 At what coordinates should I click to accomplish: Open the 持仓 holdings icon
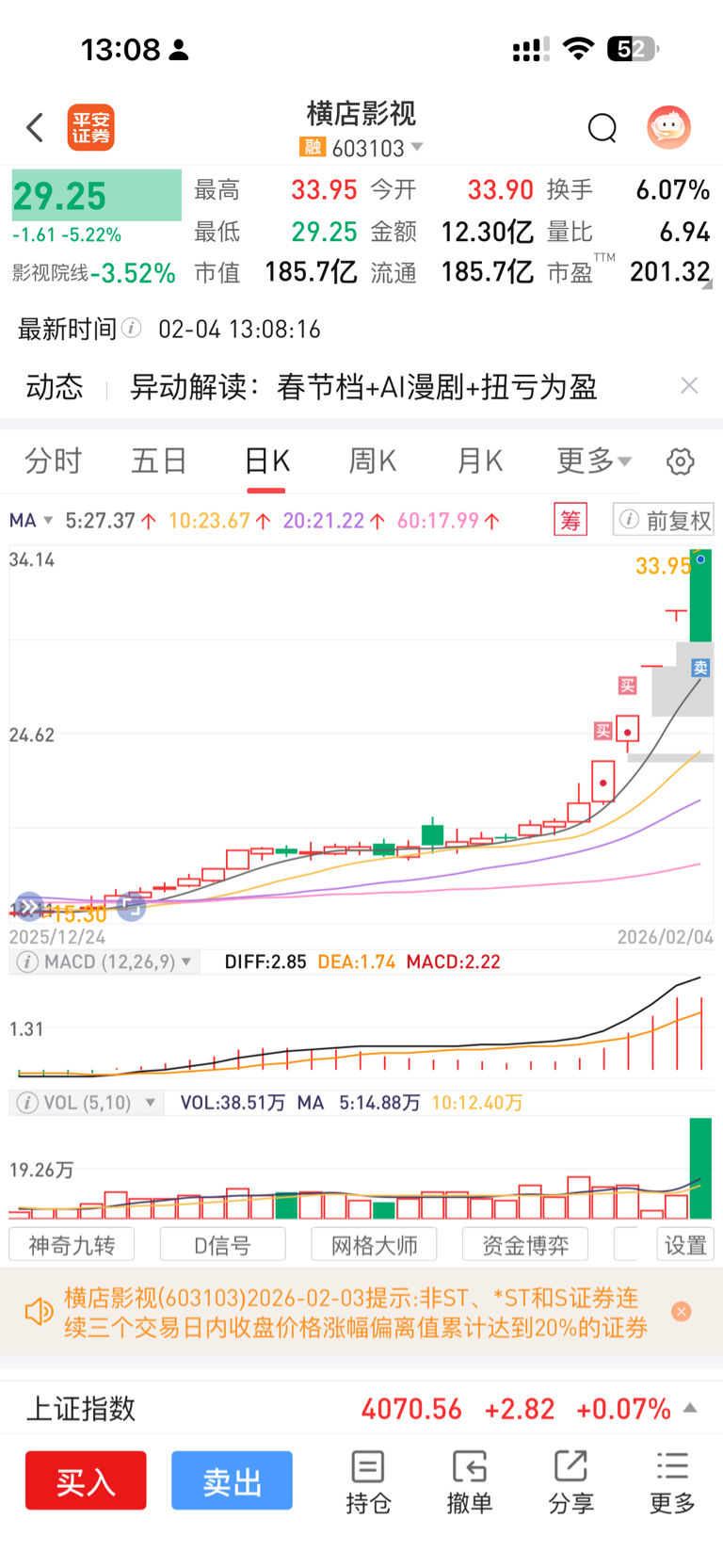pyautogui.click(x=368, y=1482)
